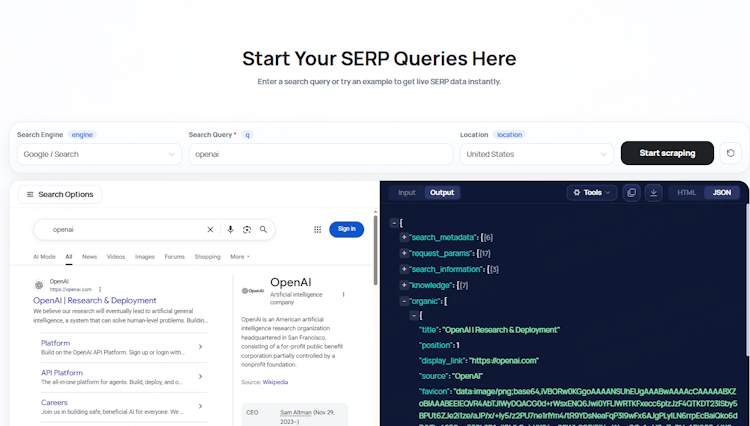750x426 pixels.
Task: Expand the search_metadata node
Action: [404, 237]
